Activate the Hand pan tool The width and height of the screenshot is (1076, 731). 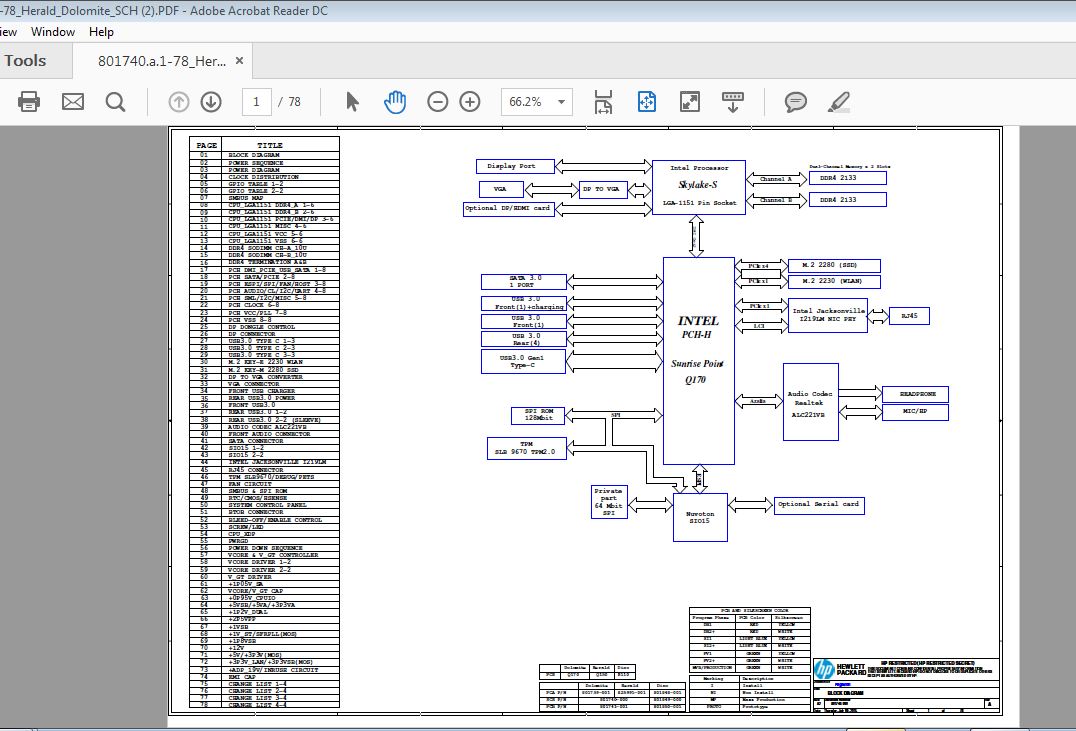395,102
